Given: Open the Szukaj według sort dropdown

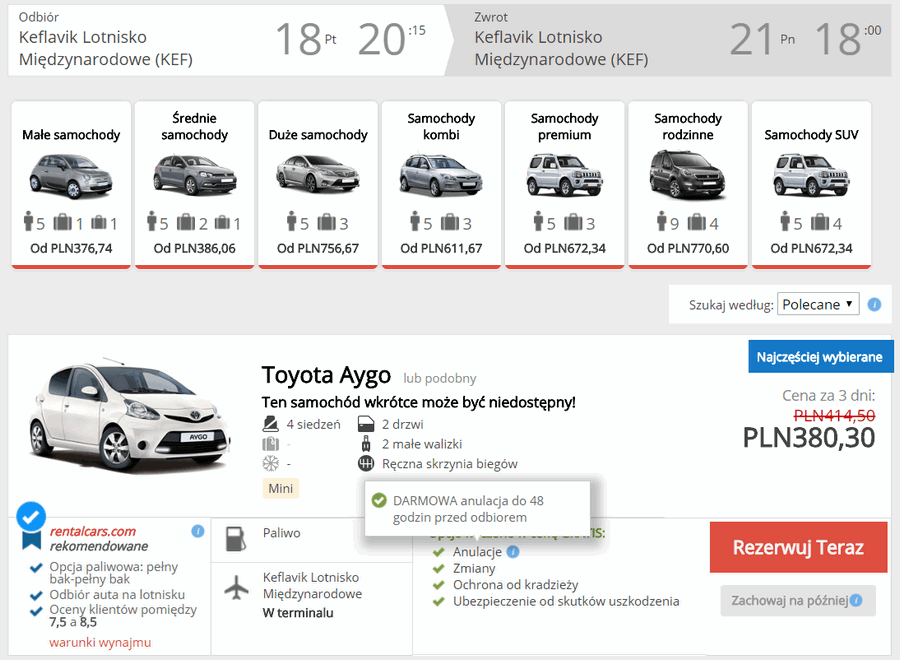Looking at the screenshot, I should click(x=818, y=304).
